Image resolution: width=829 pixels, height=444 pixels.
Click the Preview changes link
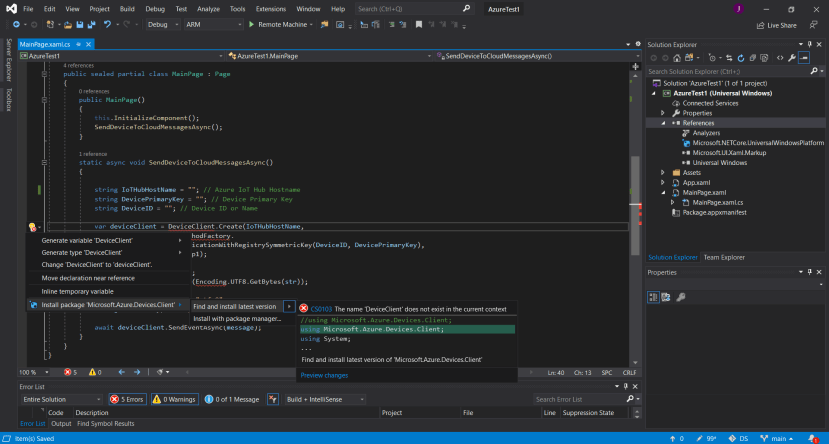(x=324, y=375)
